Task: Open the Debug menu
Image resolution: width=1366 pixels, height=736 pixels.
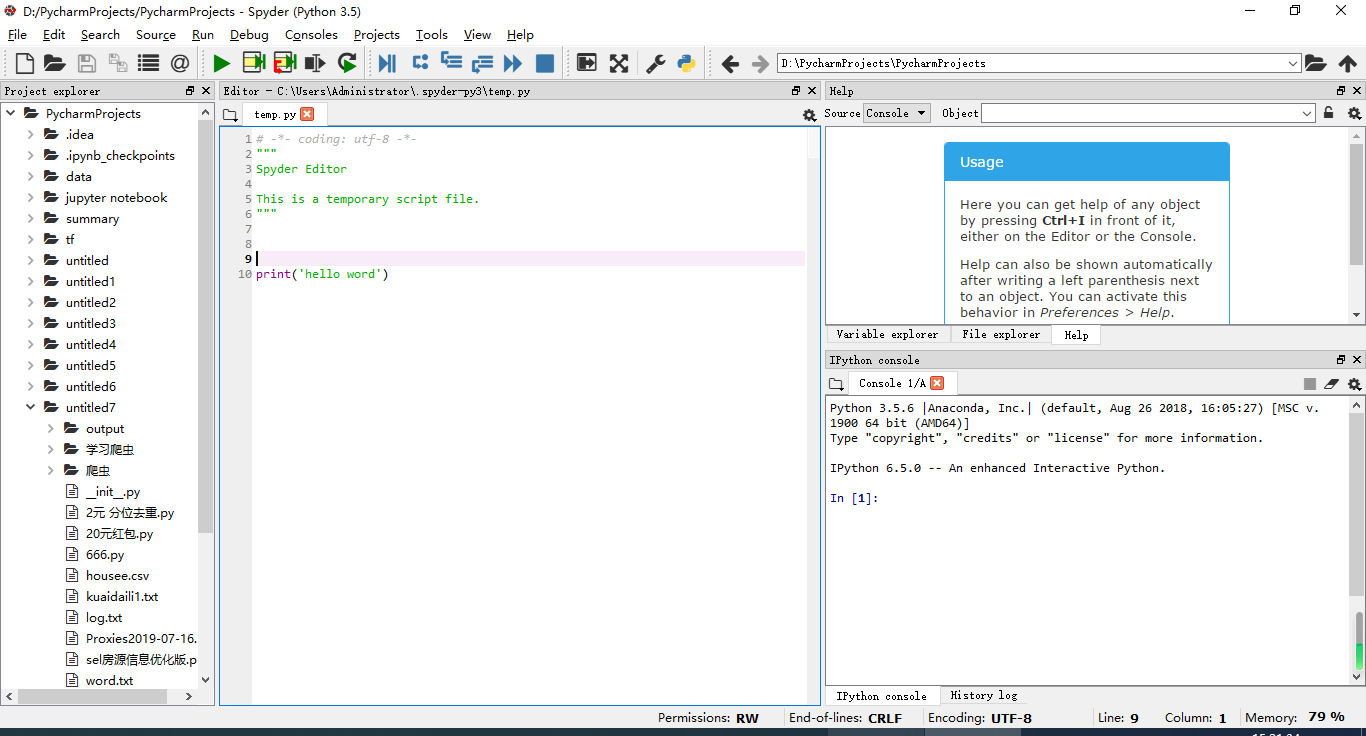Action: [x=249, y=34]
